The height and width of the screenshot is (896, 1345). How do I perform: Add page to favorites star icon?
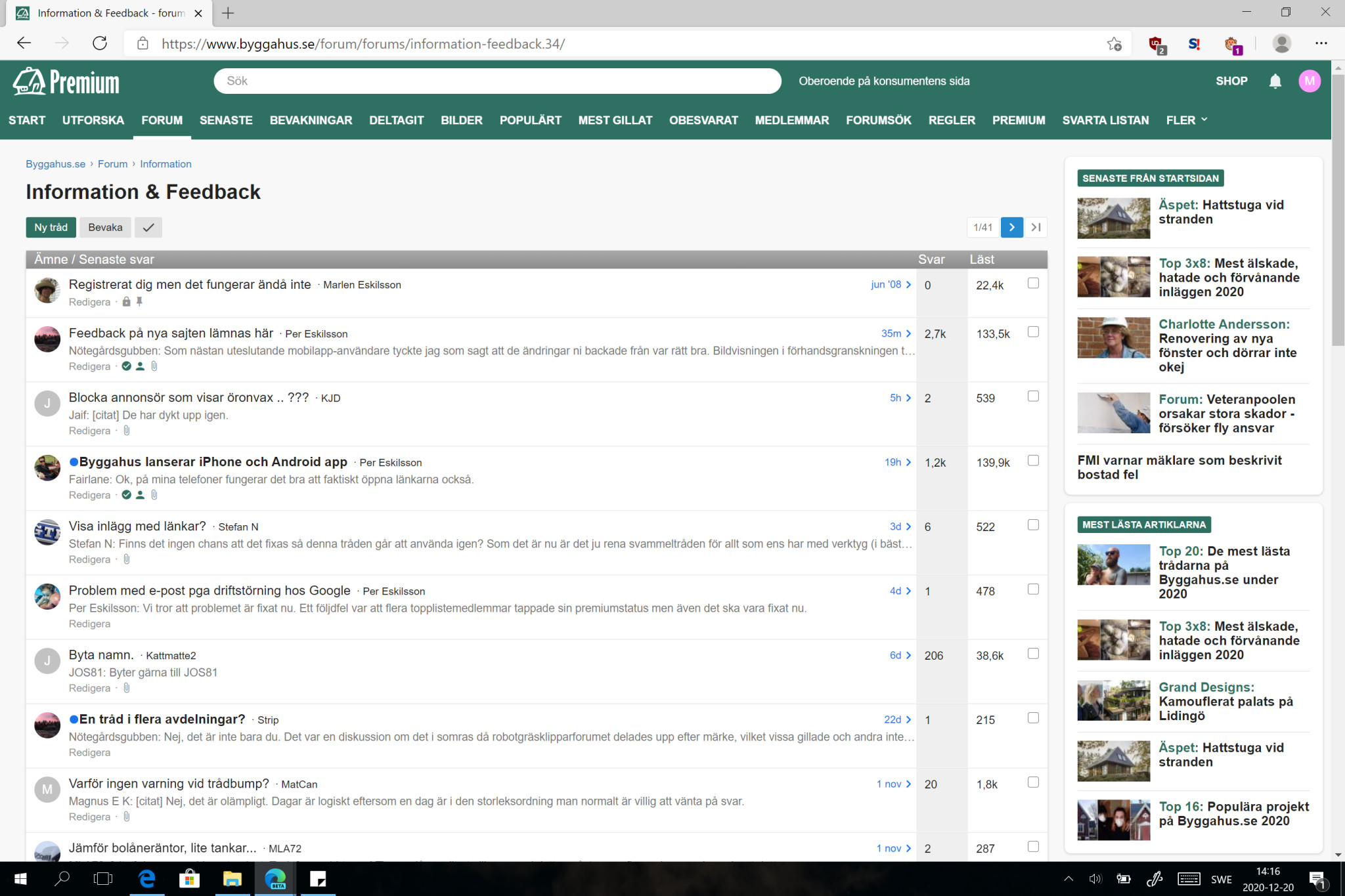1114,44
